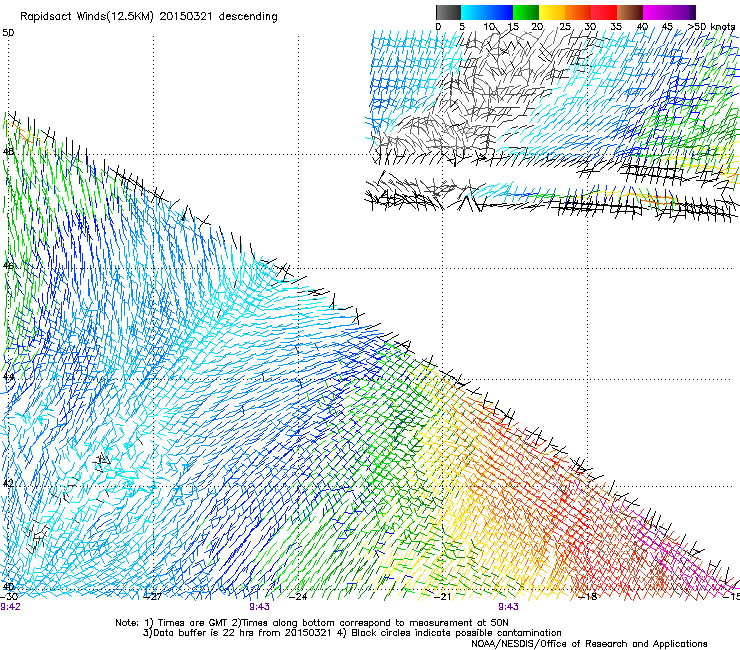Click legend tick label 45
This screenshot has width=740, height=650.
point(667,27)
